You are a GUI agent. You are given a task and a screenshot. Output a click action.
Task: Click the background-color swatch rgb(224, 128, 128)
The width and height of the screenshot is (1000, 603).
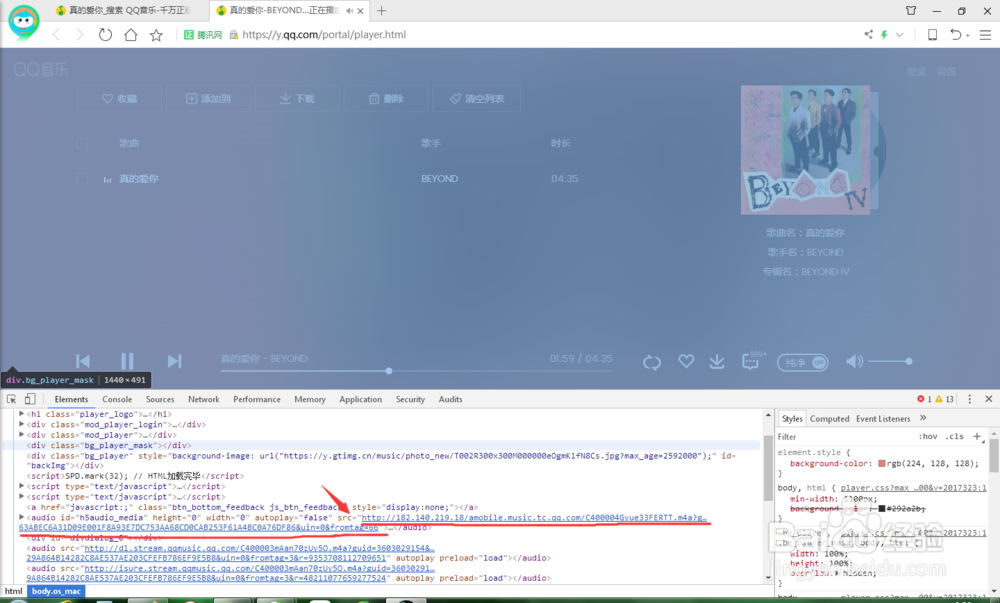881,463
